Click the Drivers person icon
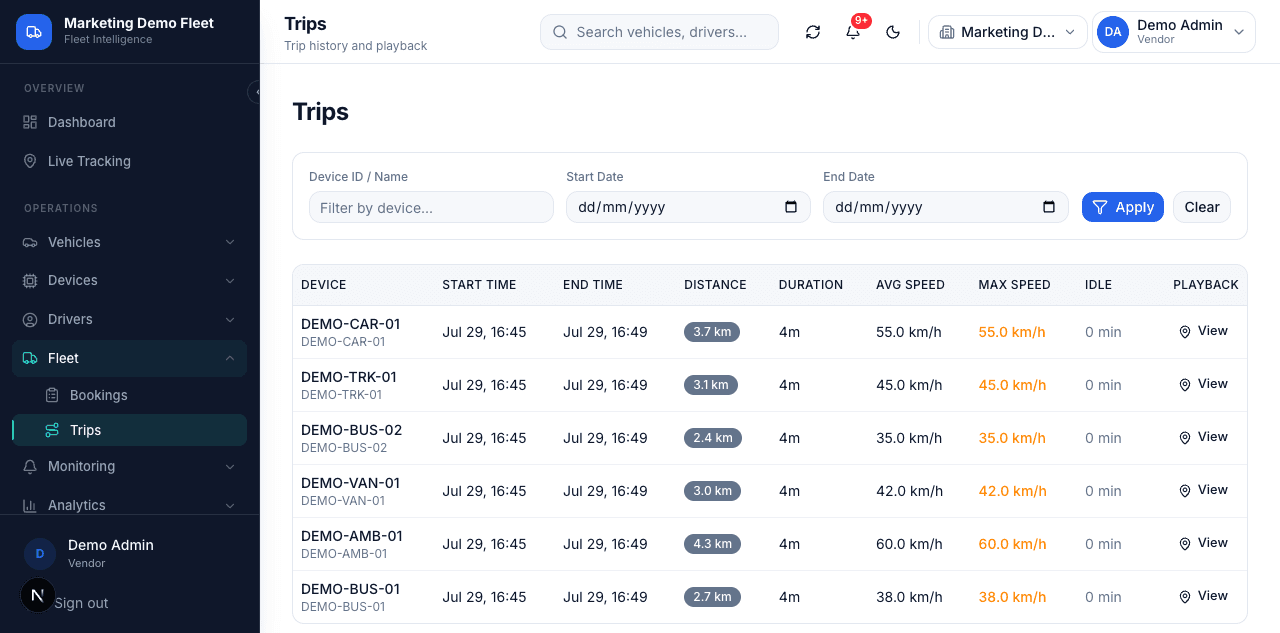Viewport: 1280px width, 633px height. pos(30,319)
